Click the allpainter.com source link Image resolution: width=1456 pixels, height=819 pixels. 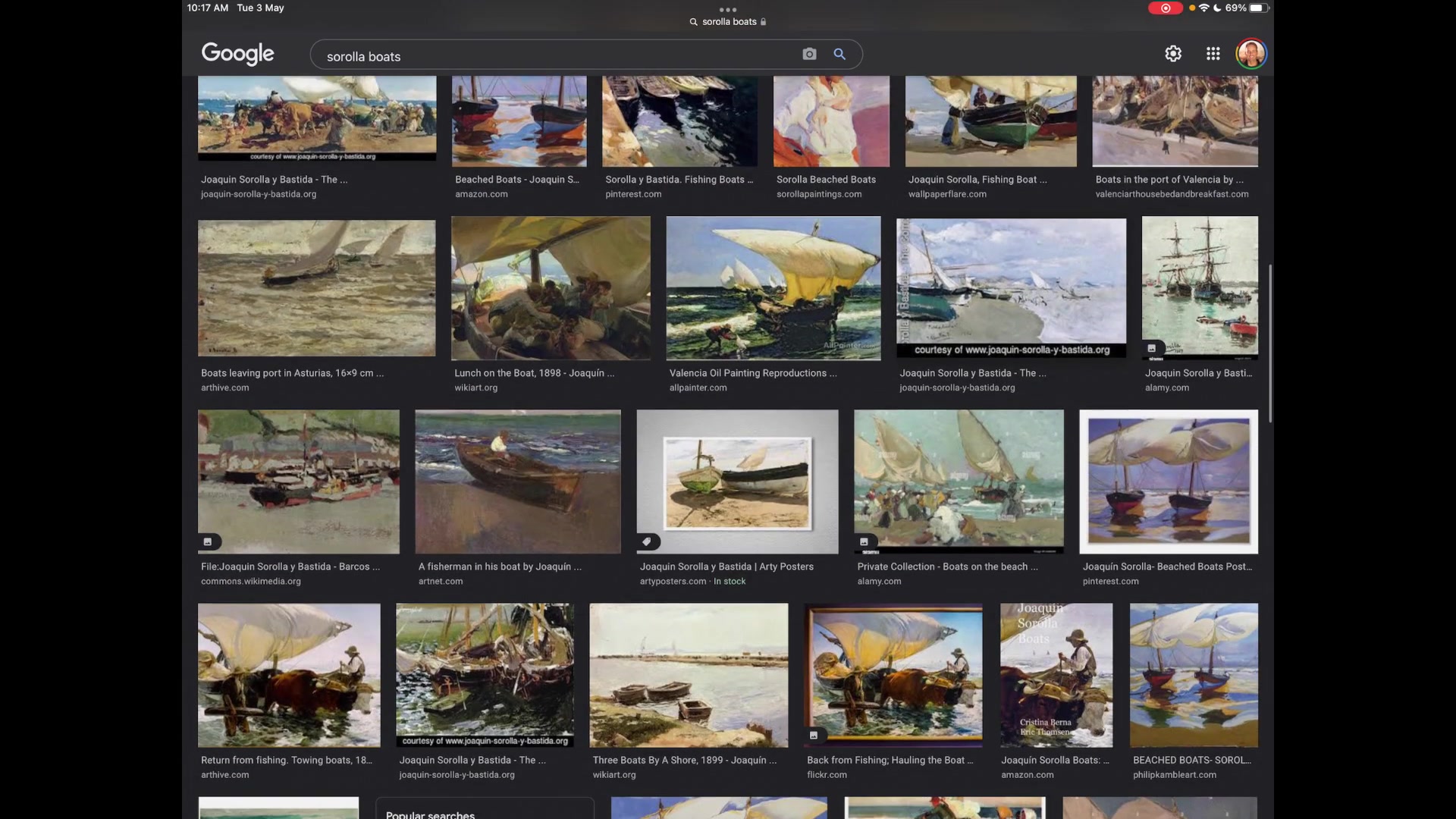698,388
